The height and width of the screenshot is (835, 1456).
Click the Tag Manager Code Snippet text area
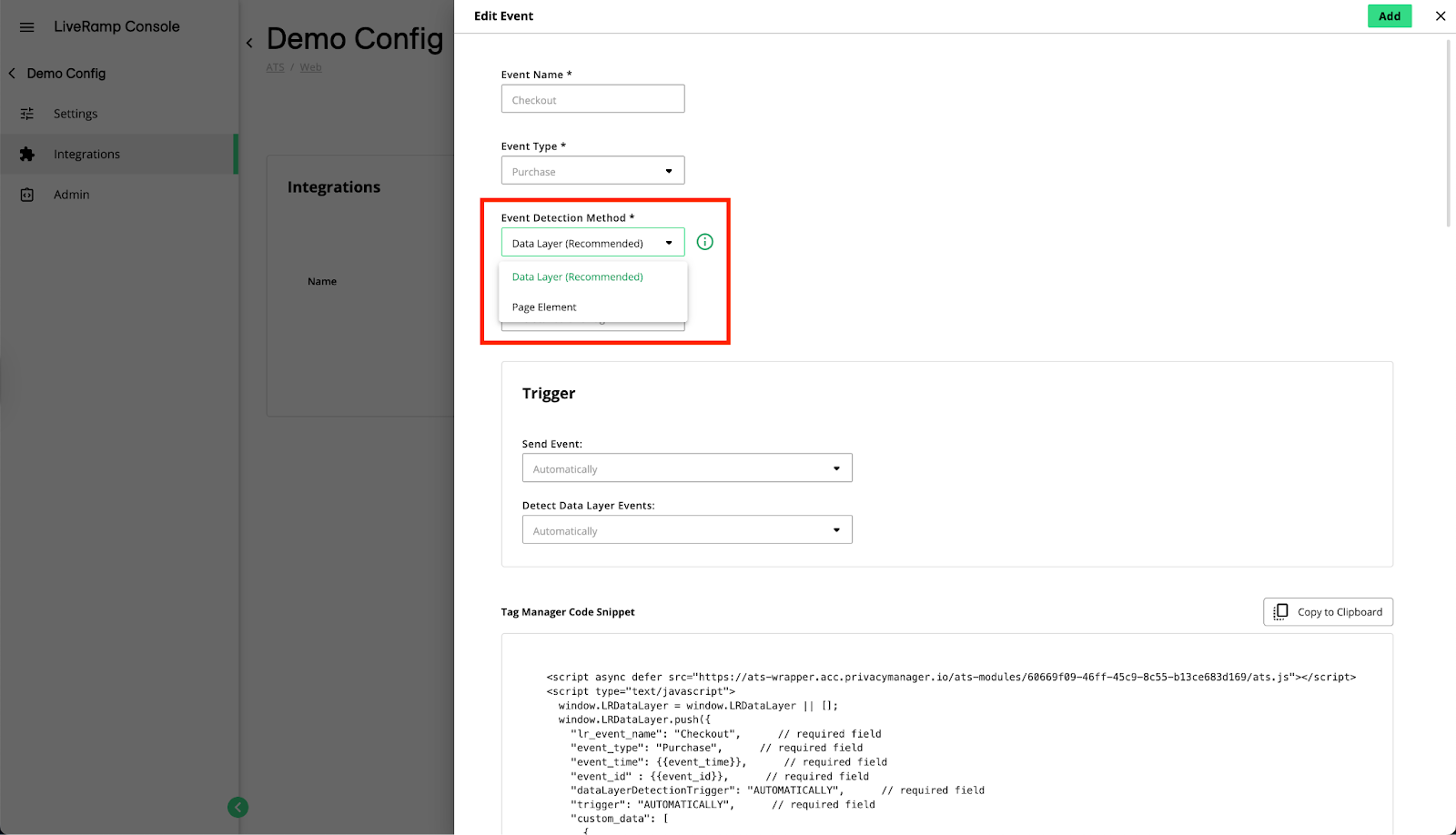(946, 734)
